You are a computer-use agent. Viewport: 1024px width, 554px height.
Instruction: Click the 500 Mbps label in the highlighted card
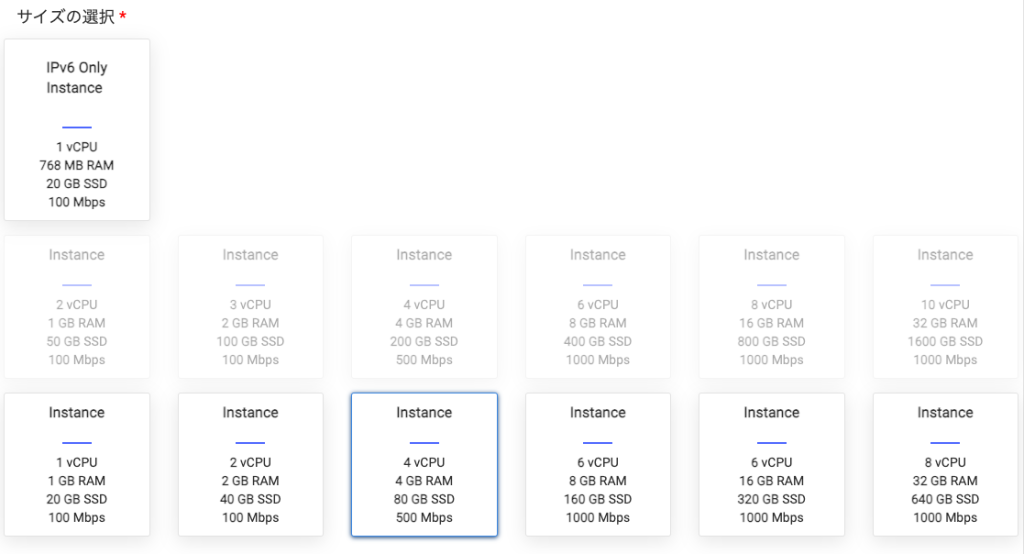tap(424, 518)
